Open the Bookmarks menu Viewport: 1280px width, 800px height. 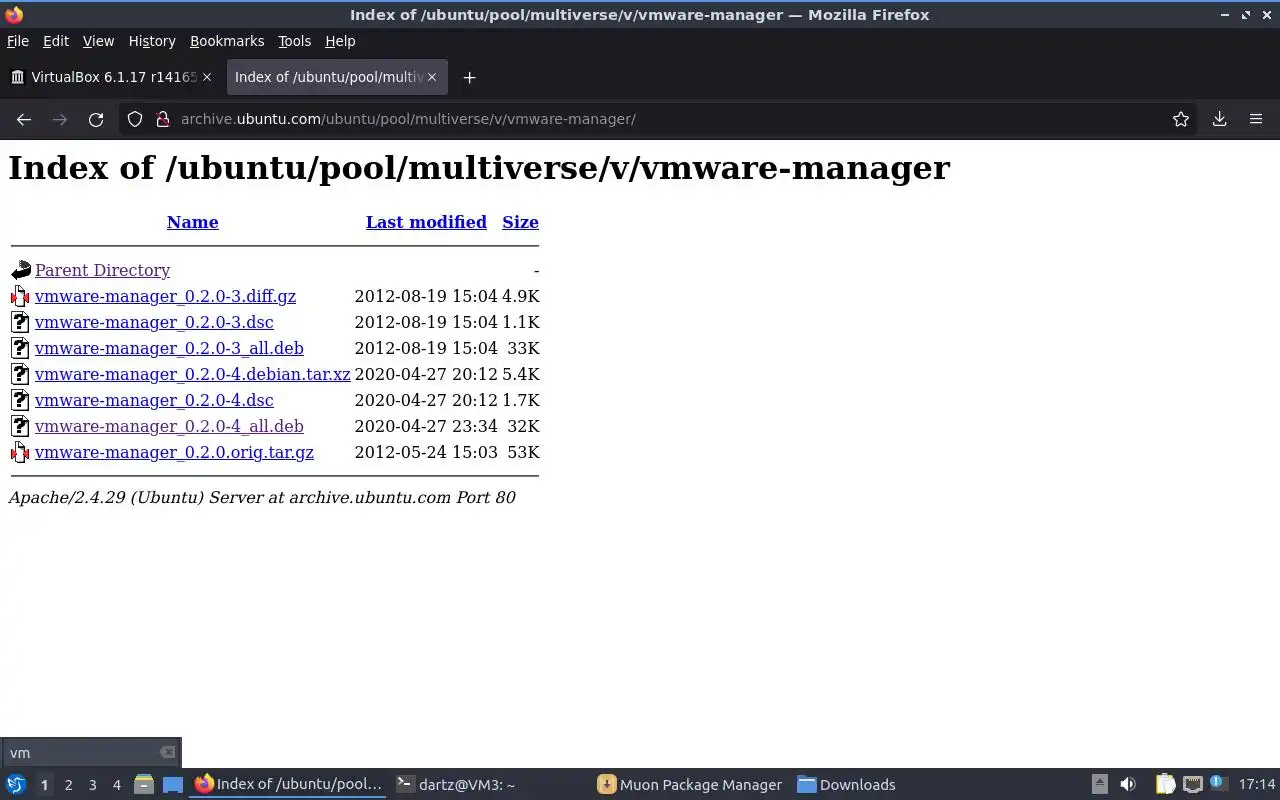pos(227,41)
